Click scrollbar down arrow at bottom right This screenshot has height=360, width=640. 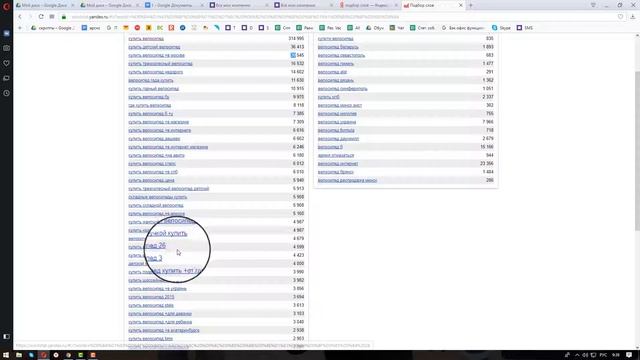(637, 347)
